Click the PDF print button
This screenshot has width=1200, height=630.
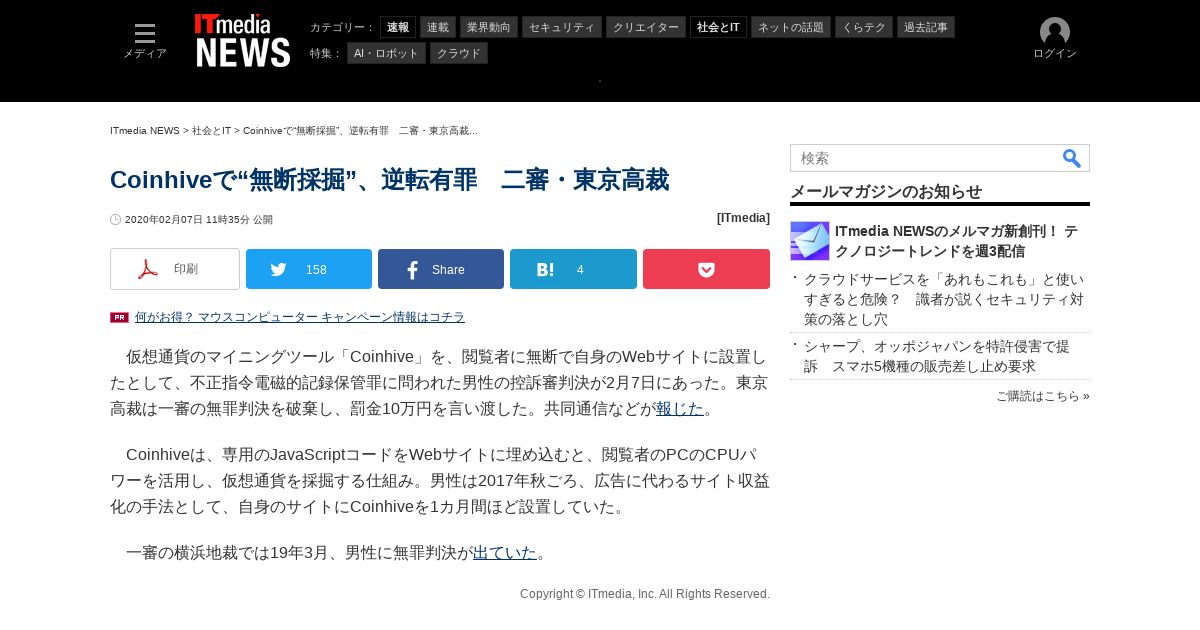tap(175, 269)
